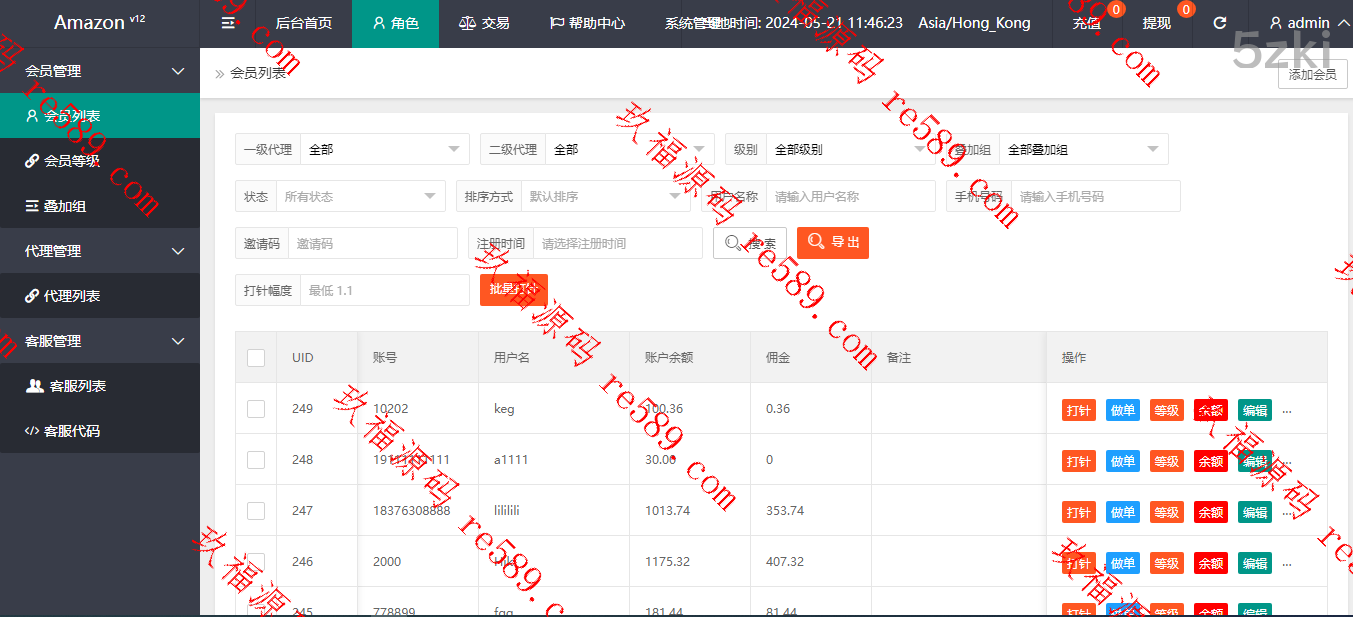The width and height of the screenshot is (1353, 617).
Task: Switch to the 后台首页 tab
Action: click(x=303, y=23)
